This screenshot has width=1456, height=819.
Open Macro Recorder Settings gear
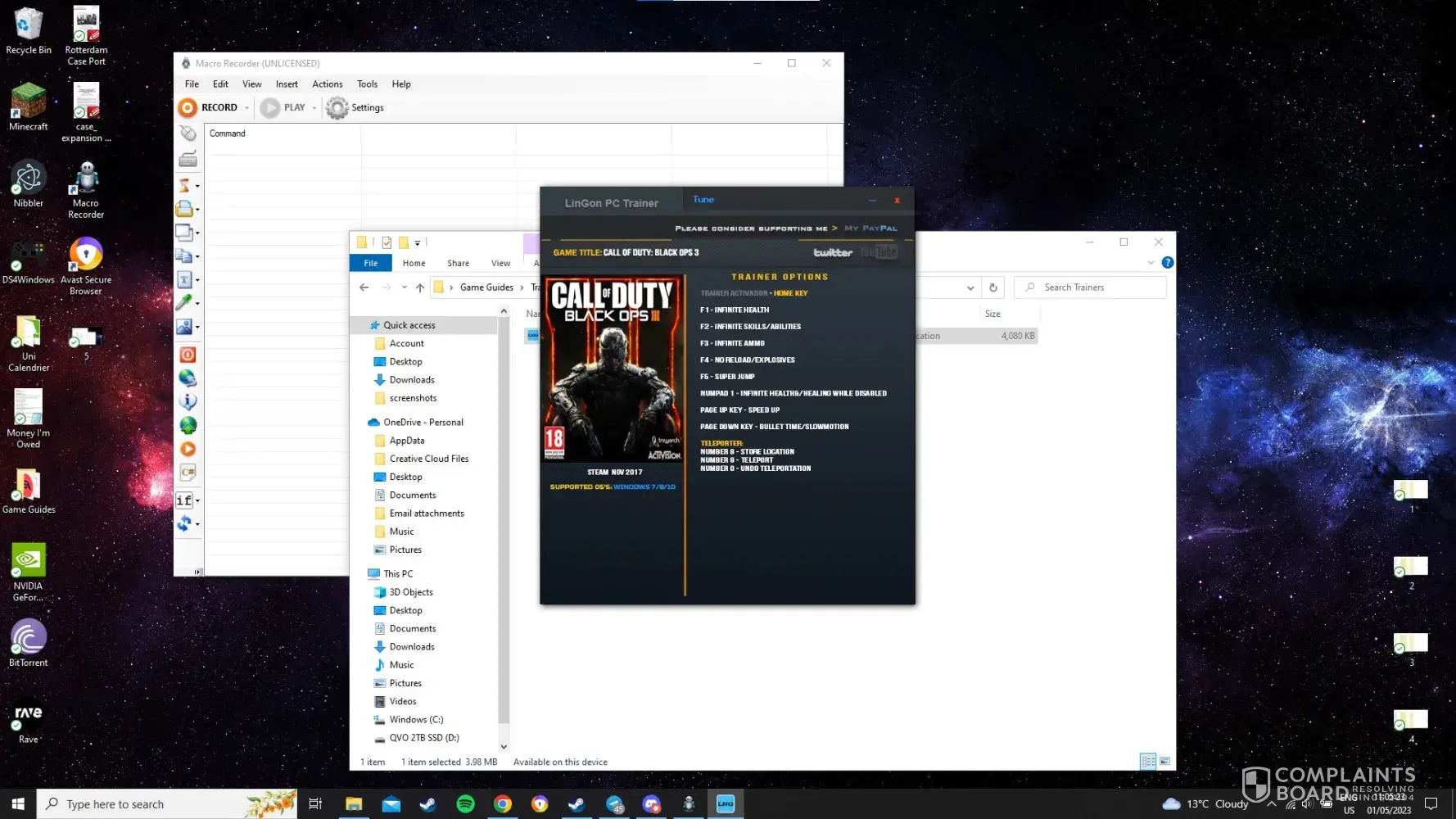tap(337, 108)
